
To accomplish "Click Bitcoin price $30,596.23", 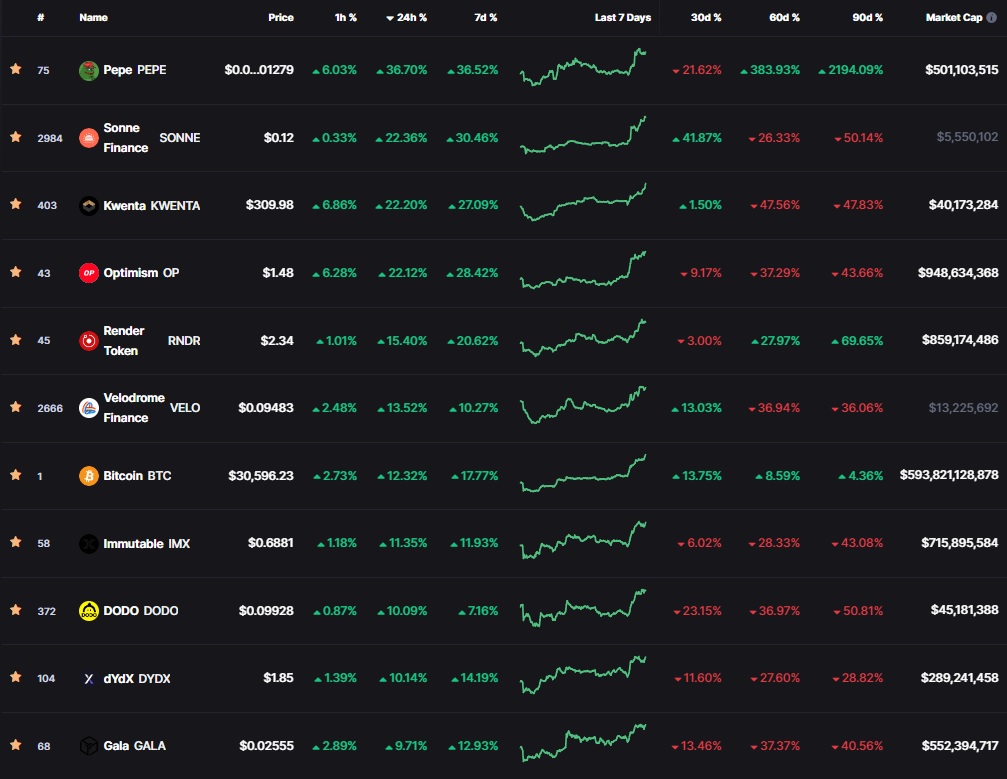I will point(261,476).
